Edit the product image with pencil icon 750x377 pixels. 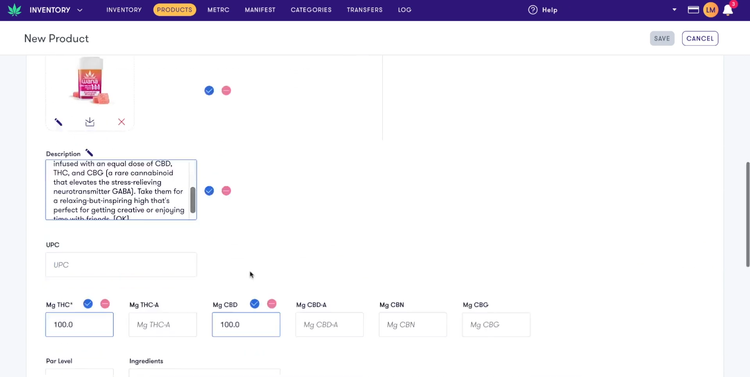[58, 122]
